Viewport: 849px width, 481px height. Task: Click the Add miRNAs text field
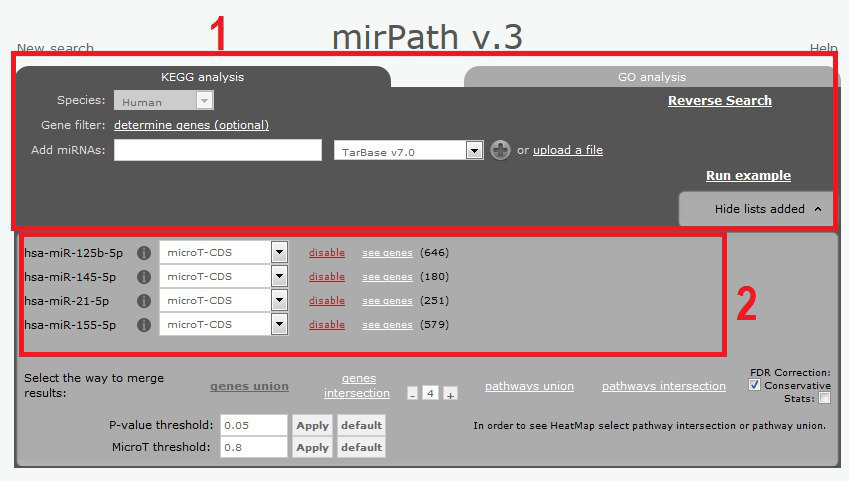pyautogui.click(x=217, y=150)
